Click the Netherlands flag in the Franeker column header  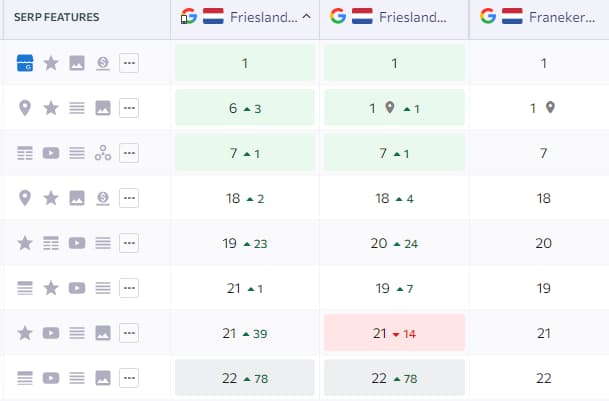pos(513,17)
